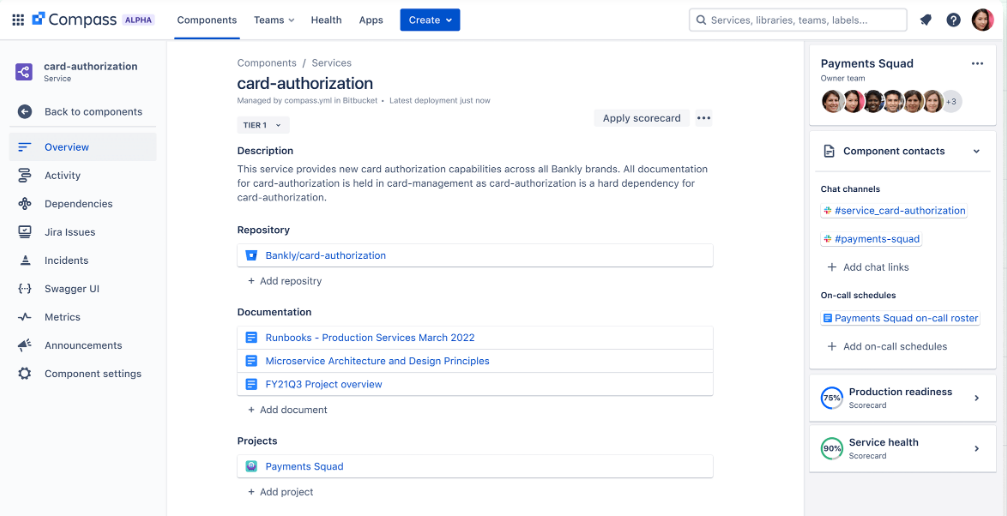Open the more options menu beside Apply scorecard
The height and width of the screenshot is (516, 1007).
click(704, 118)
